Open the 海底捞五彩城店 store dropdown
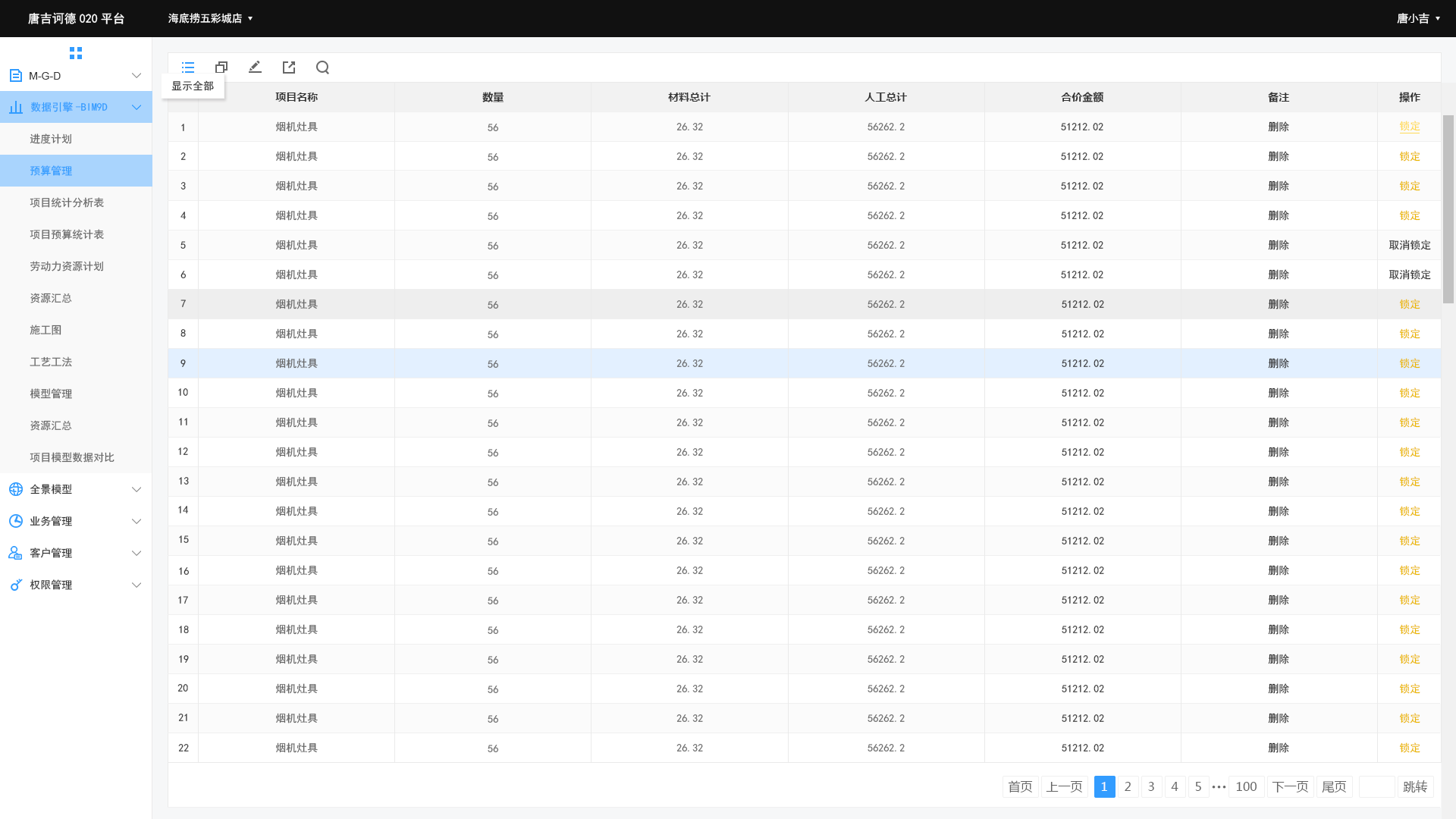The height and width of the screenshot is (819, 1456). (210, 18)
